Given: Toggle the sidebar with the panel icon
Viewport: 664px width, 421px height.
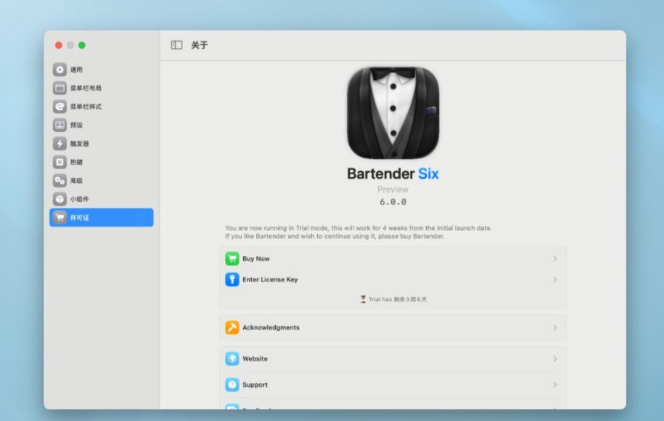Looking at the screenshot, I should [177, 45].
